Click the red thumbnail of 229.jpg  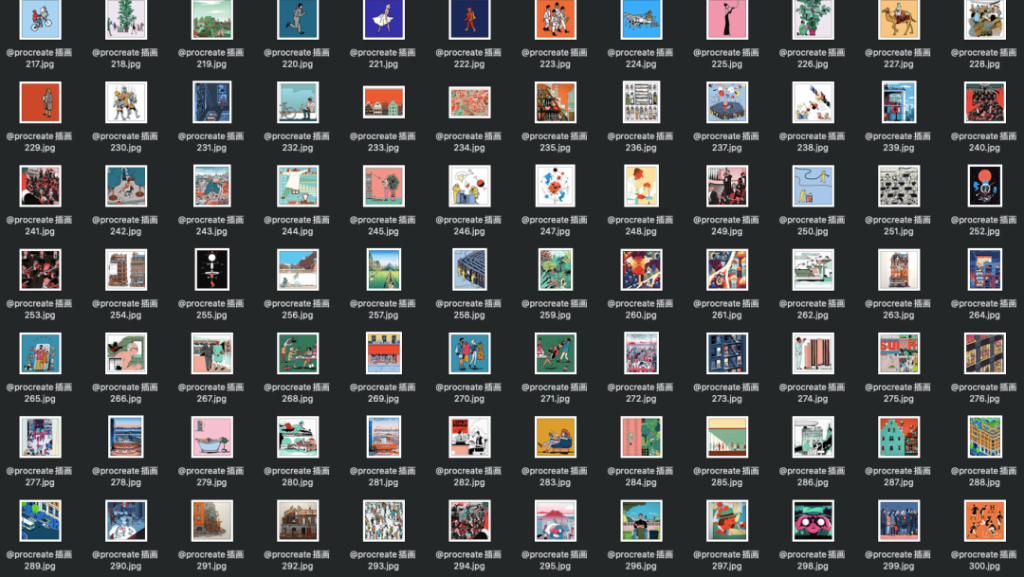(x=40, y=102)
